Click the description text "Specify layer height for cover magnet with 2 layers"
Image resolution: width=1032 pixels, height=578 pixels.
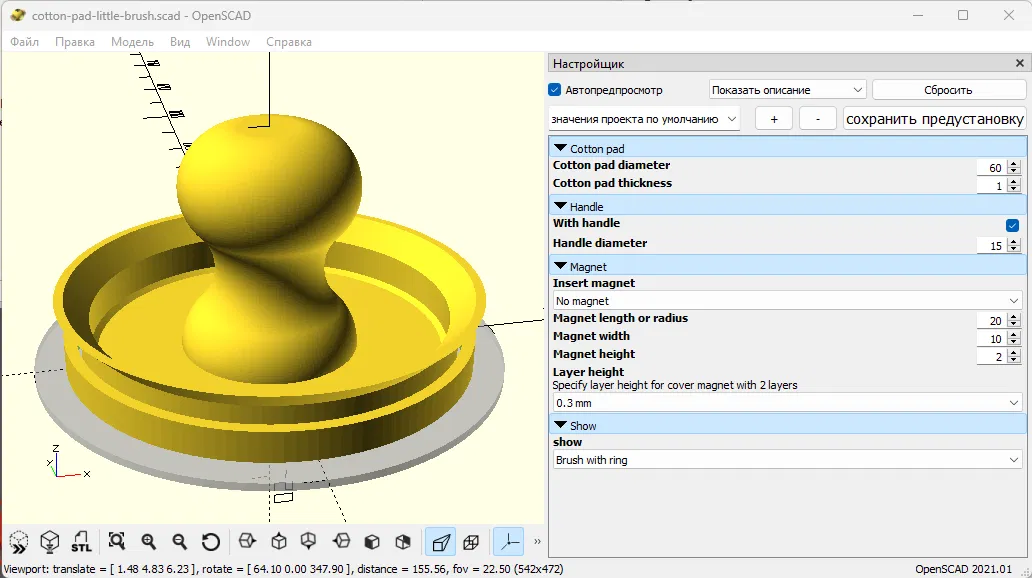point(675,385)
